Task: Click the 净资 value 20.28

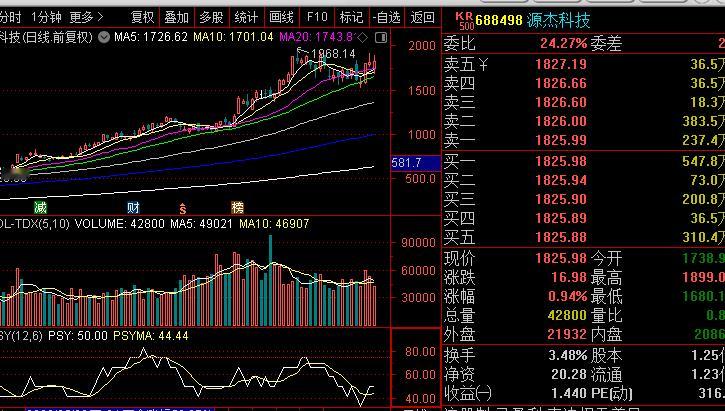Action: tap(569, 374)
